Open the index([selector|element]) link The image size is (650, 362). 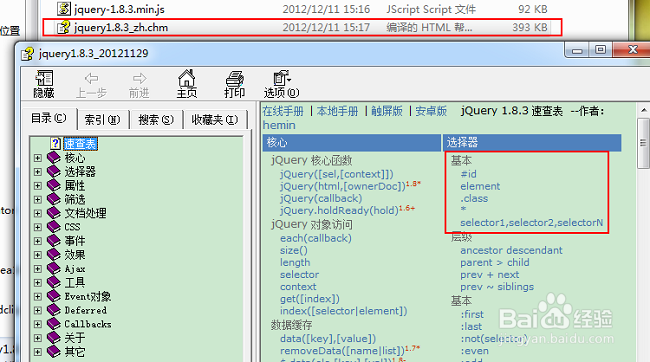point(344,311)
